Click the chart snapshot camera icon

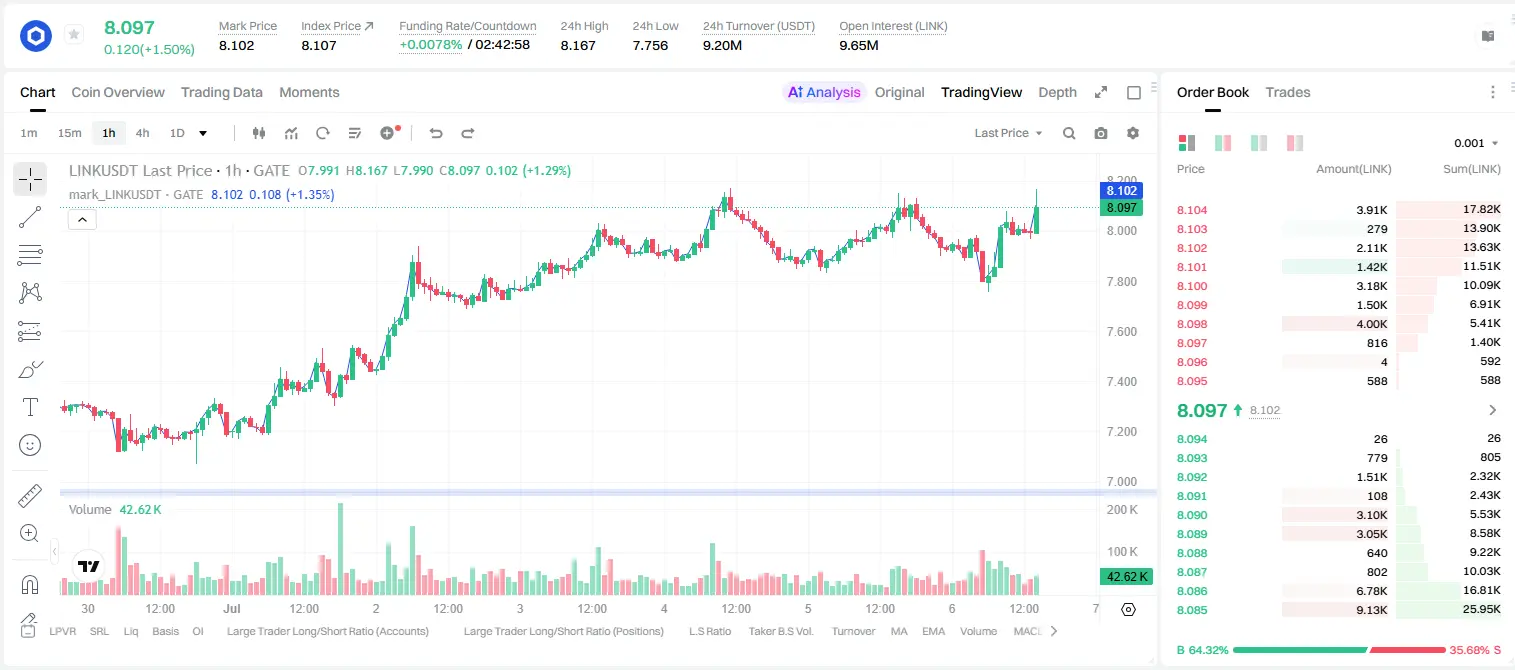[1101, 133]
